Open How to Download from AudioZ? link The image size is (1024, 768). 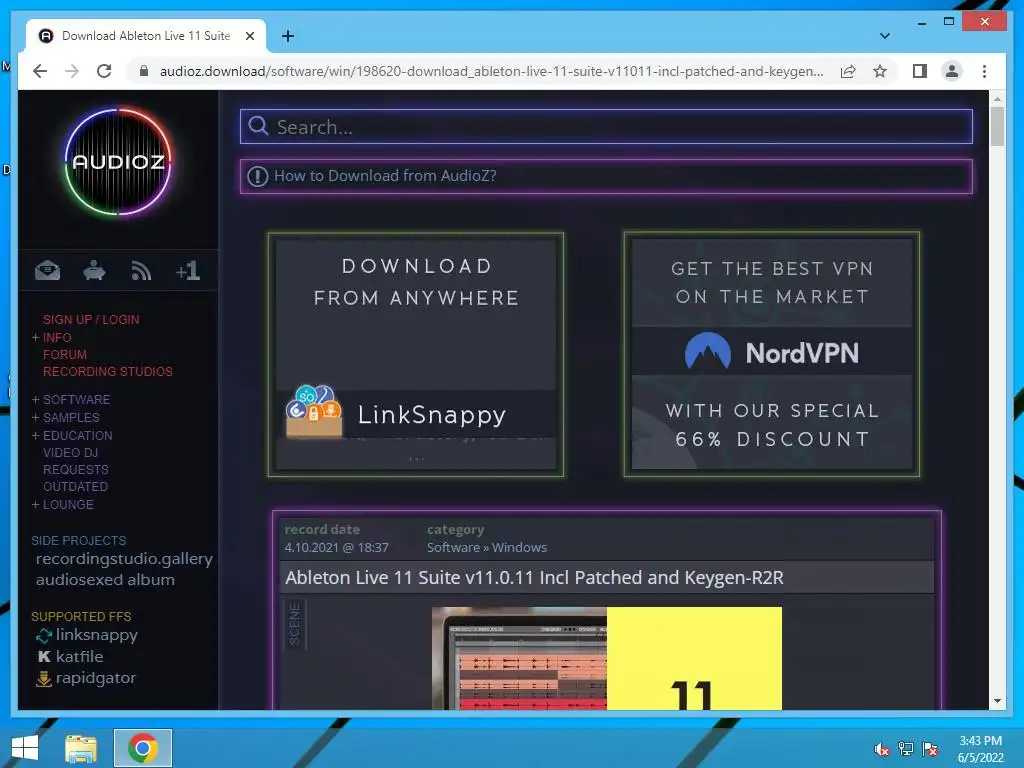pyautogui.click(x=385, y=176)
